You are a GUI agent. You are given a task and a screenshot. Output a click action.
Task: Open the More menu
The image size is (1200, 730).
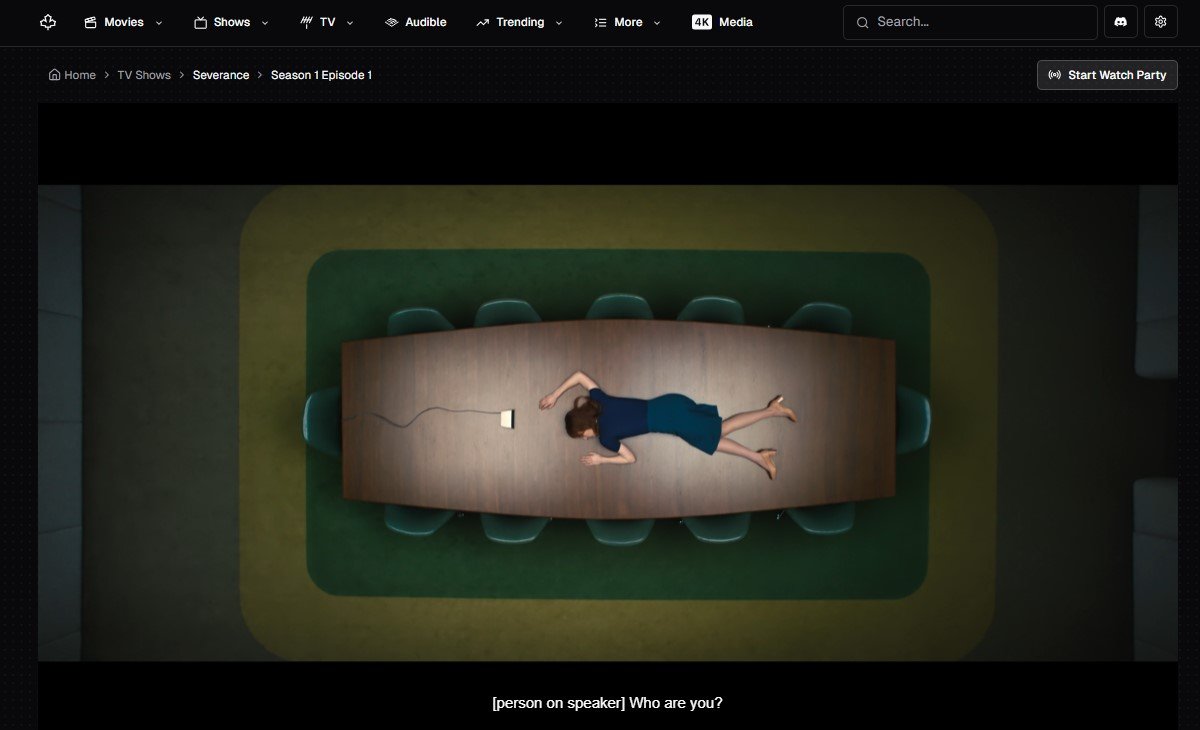(627, 22)
